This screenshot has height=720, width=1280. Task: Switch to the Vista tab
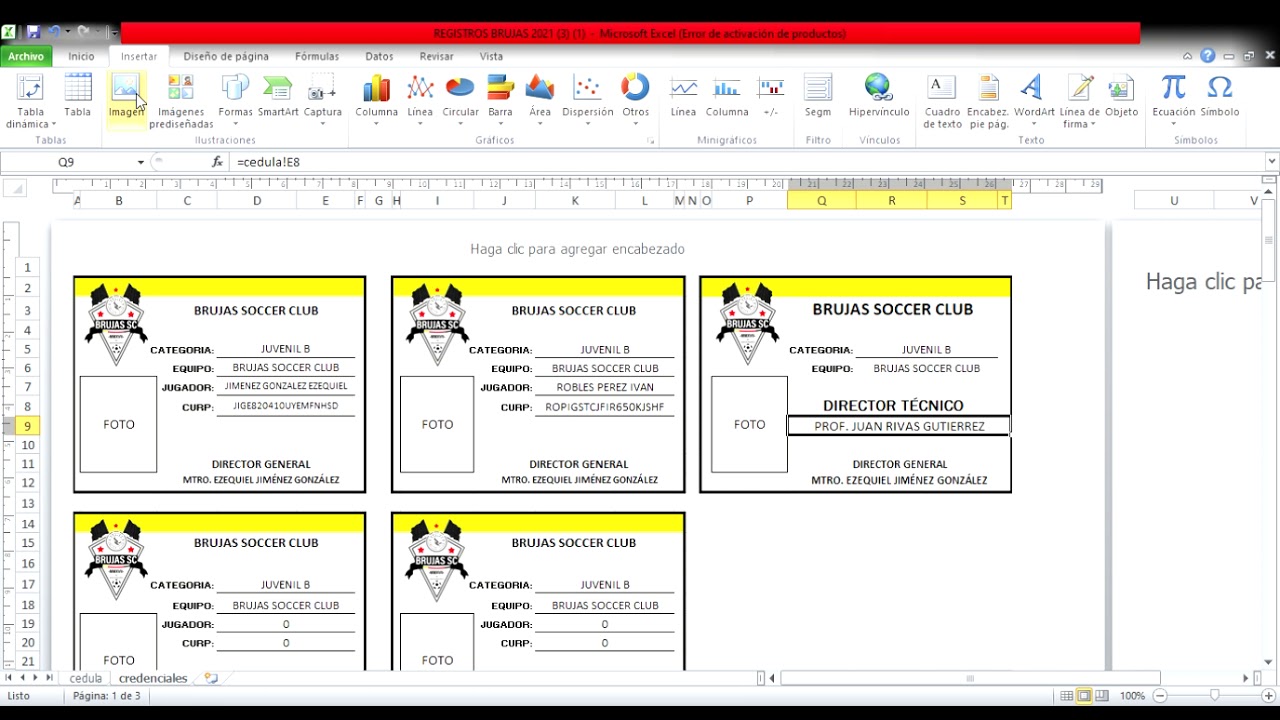click(491, 57)
